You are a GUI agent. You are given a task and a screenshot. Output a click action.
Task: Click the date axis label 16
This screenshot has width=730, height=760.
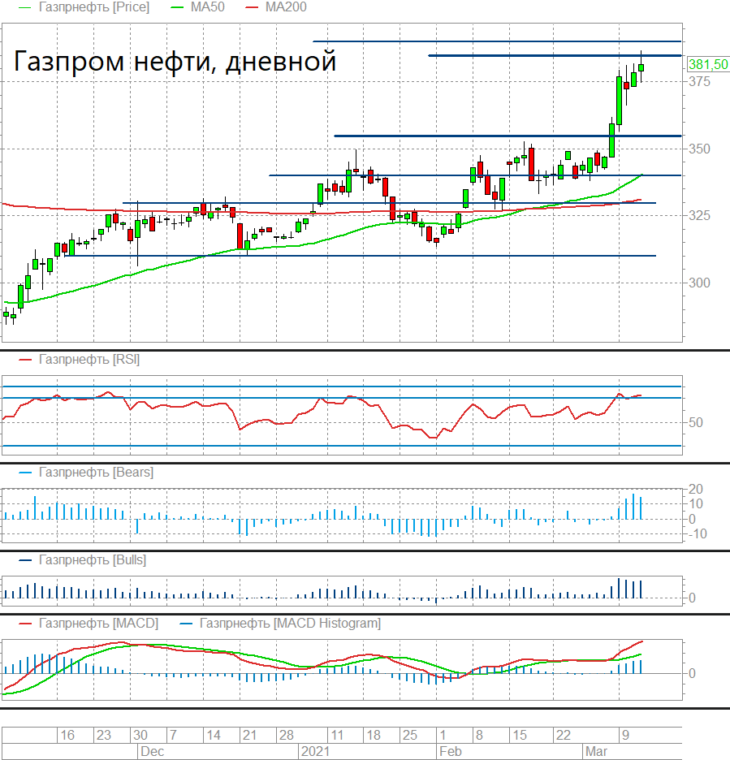67,735
